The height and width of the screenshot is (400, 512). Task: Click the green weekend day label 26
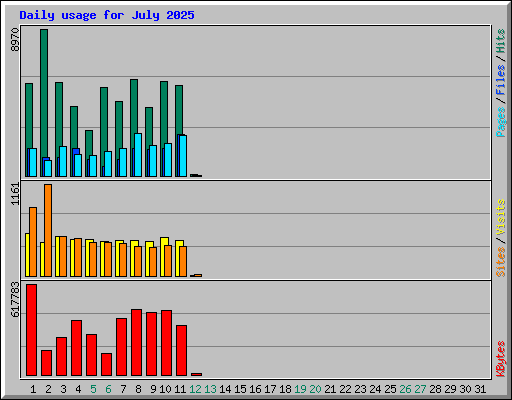(405, 389)
